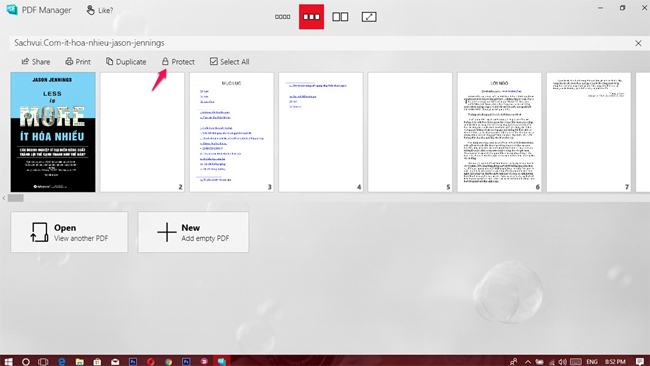The height and width of the screenshot is (366, 650).
Task: Click the horizontal scrollbar thumb
Action: (x=16, y=198)
